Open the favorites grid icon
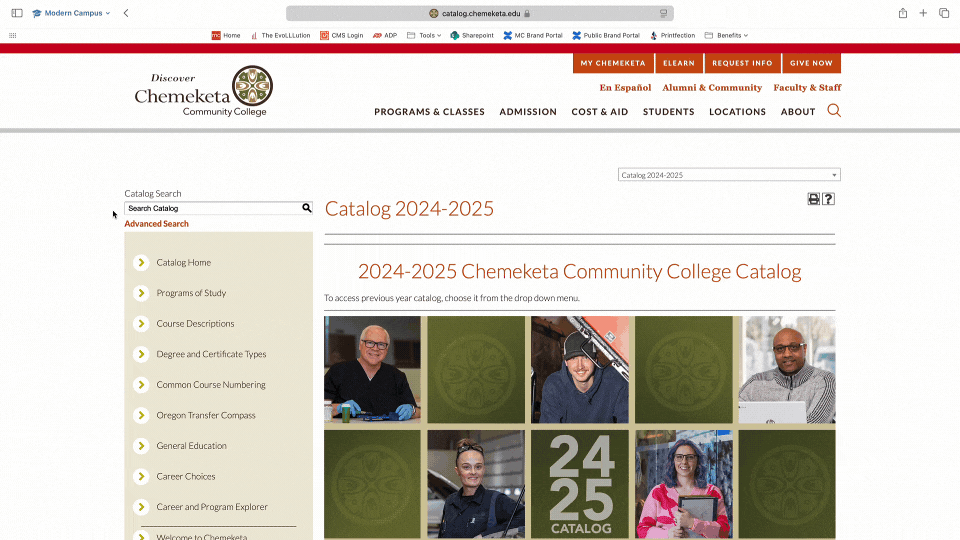 coord(12,36)
